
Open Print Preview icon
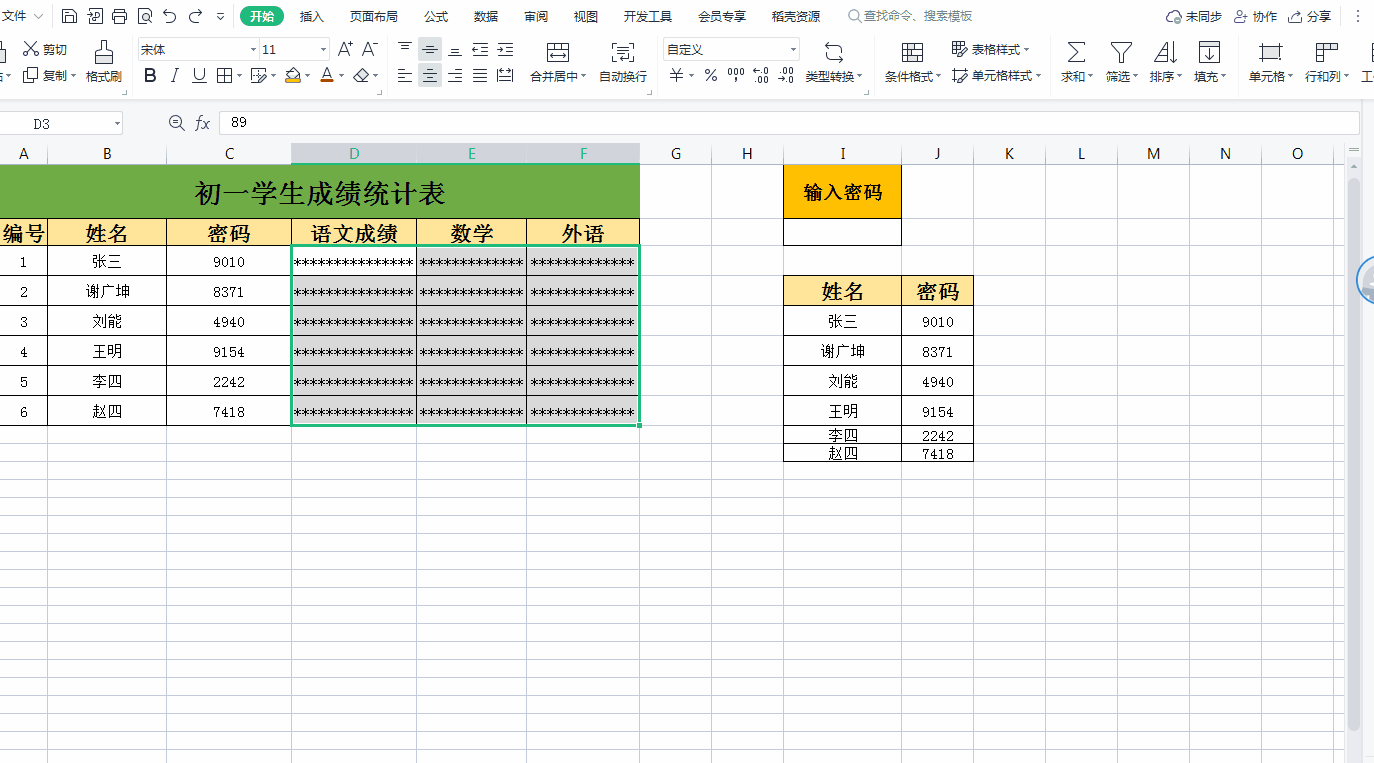click(145, 16)
